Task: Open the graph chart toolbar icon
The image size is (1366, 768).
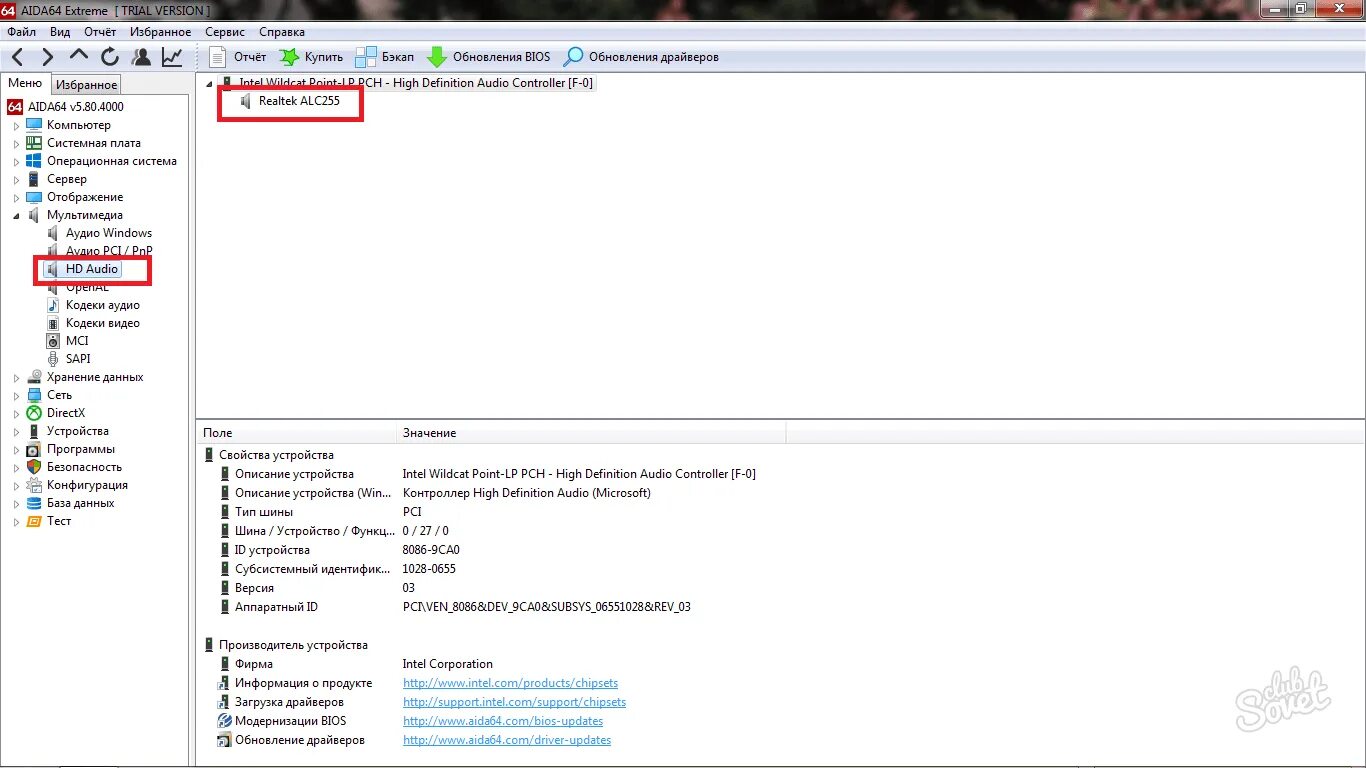Action: click(x=173, y=57)
